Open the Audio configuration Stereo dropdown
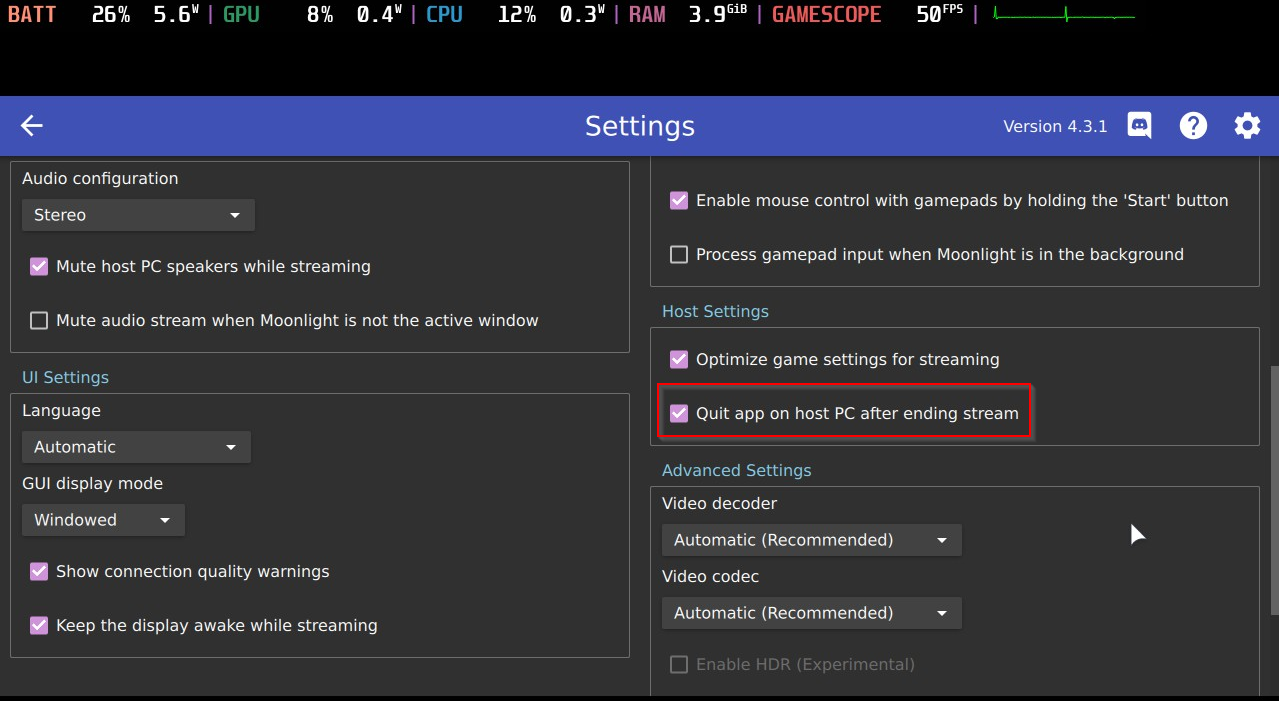This screenshot has width=1279, height=701. [138, 215]
